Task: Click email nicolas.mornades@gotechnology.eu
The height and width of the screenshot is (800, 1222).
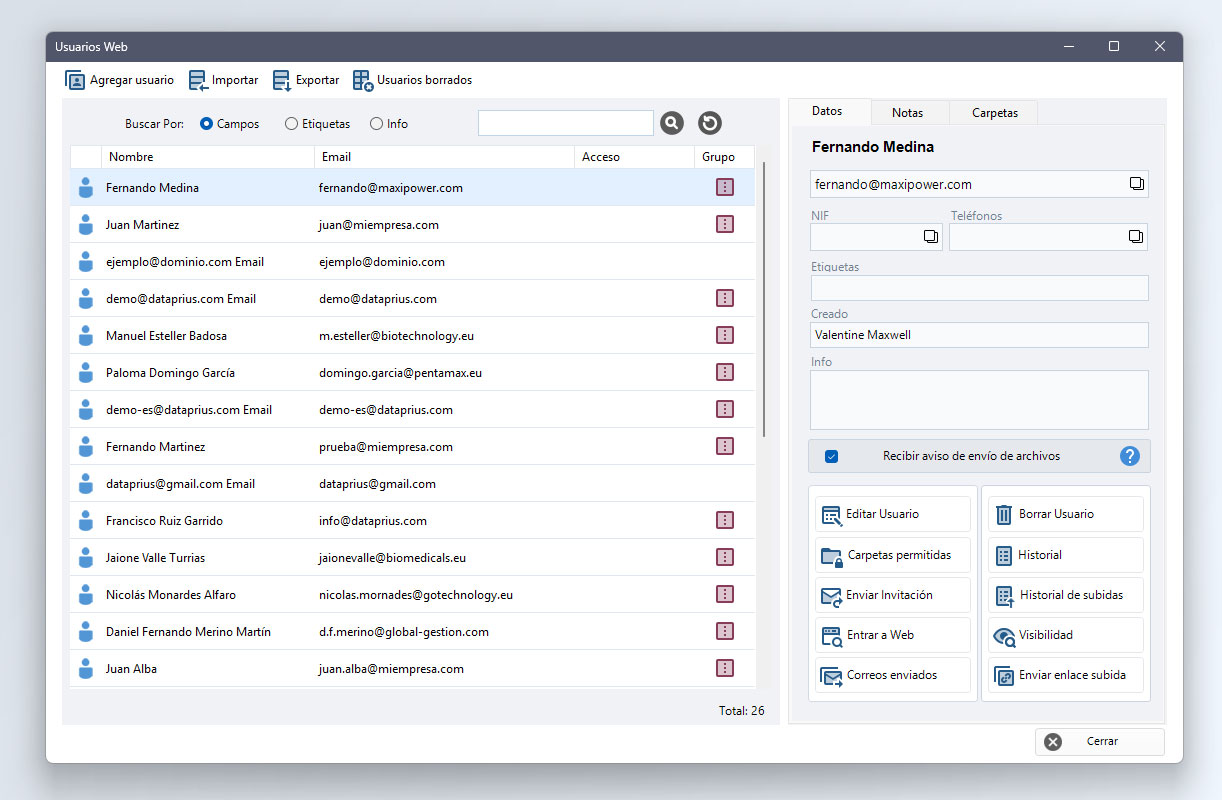Action: click(416, 595)
